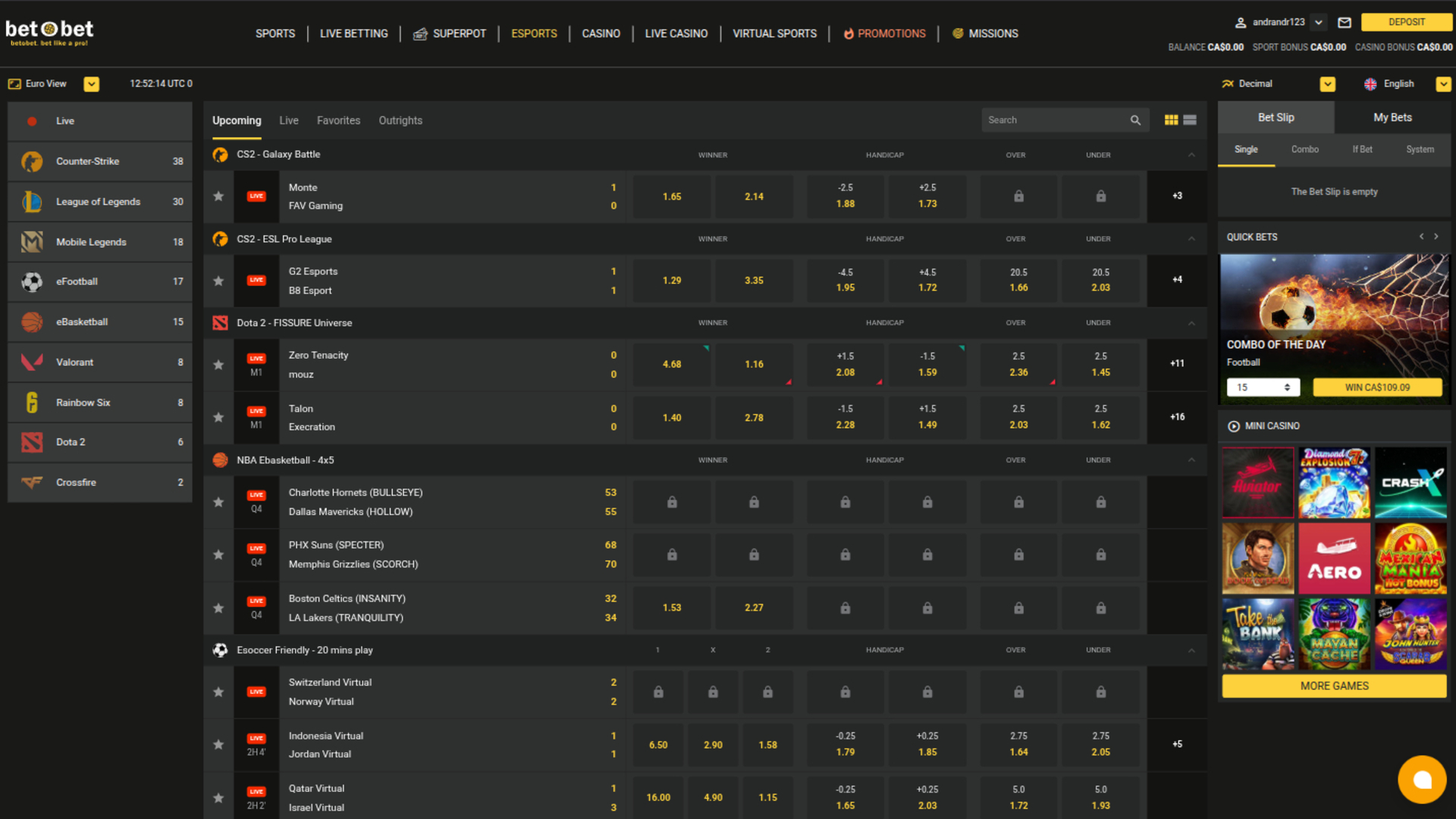This screenshot has height=819, width=1456.
Task: Collapse the Dota 2 FISSURE Universe section
Action: (x=1191, y=322)
